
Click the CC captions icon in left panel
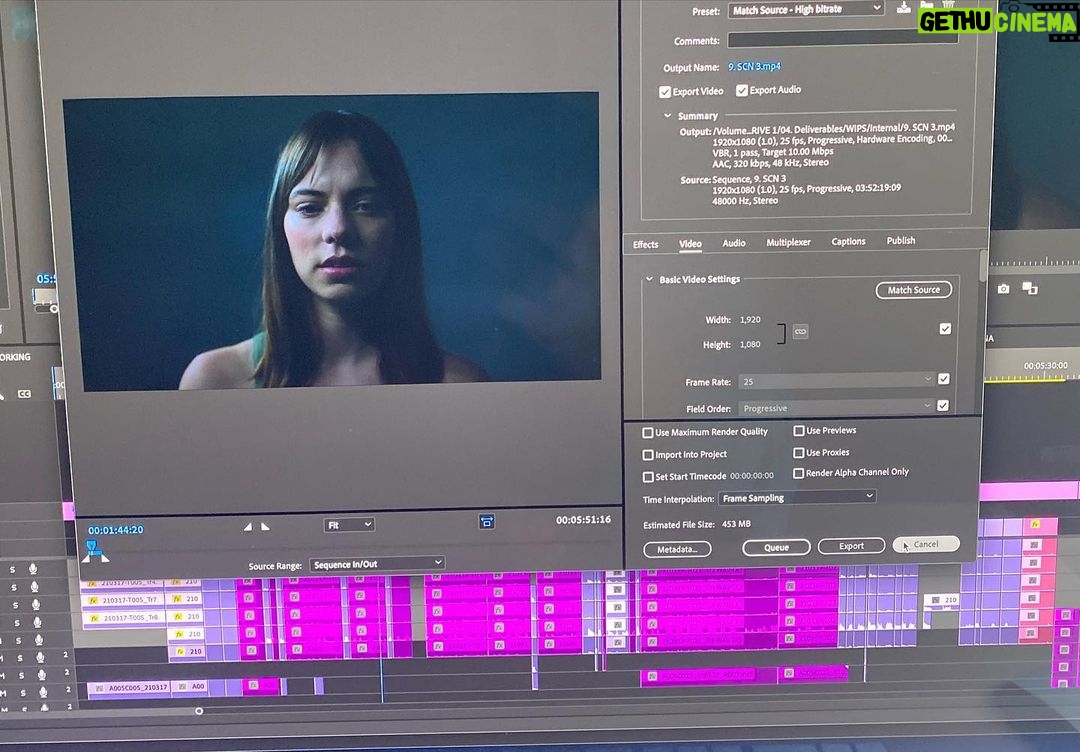tap(24, 394)
